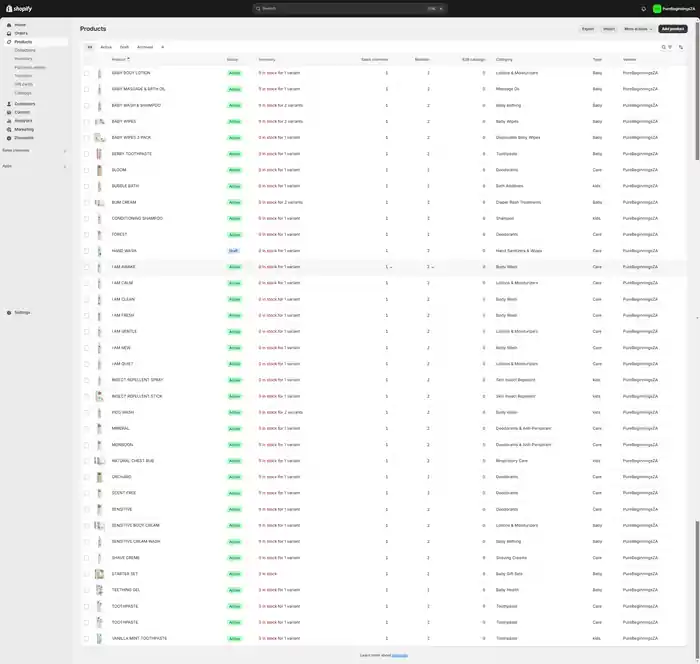Open Collections in the sidebar

click(x=25, y=50)
